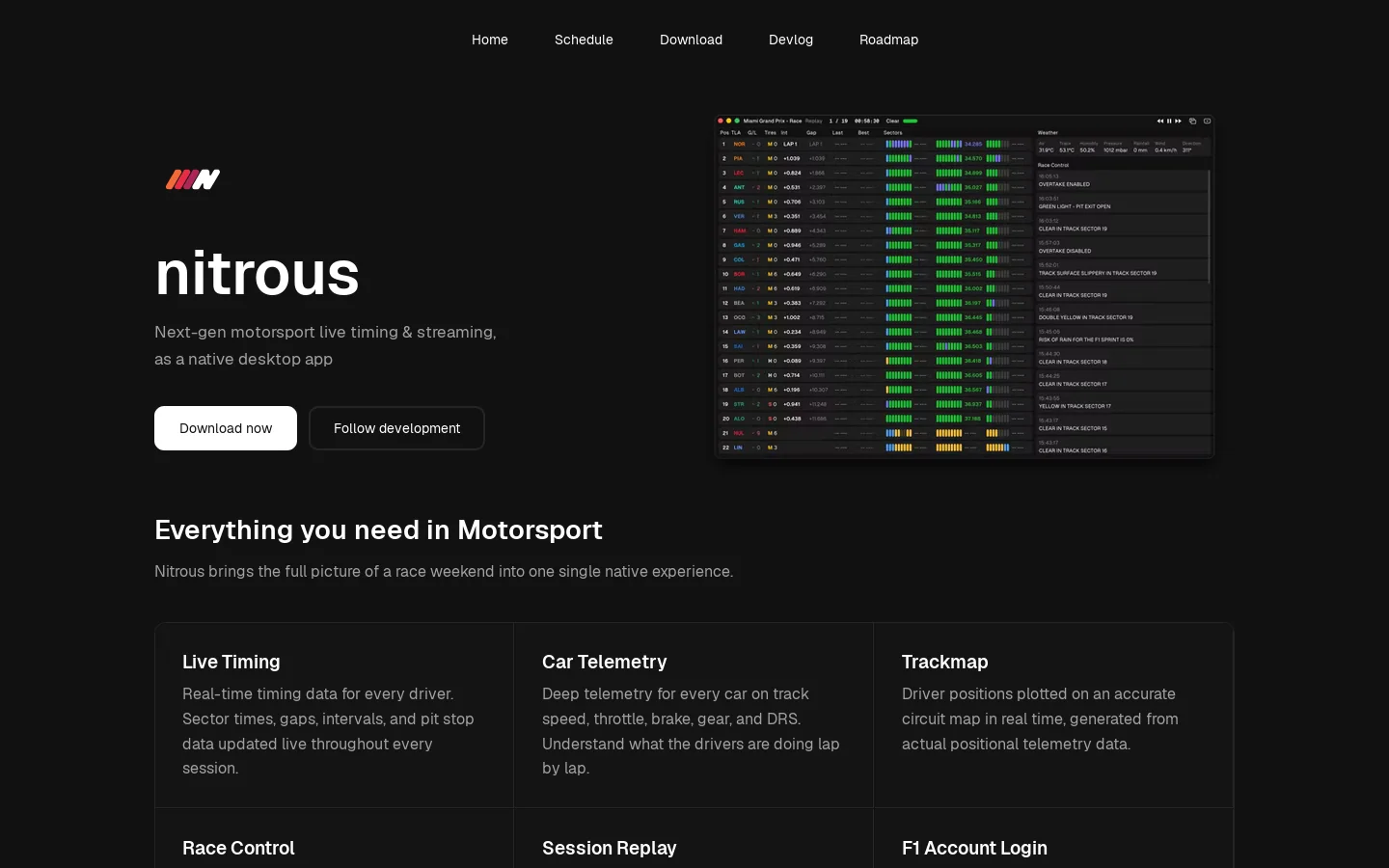Viewport: 1389px width, 868px height.
Task: Click the Download now button
Action: [226, 428]
